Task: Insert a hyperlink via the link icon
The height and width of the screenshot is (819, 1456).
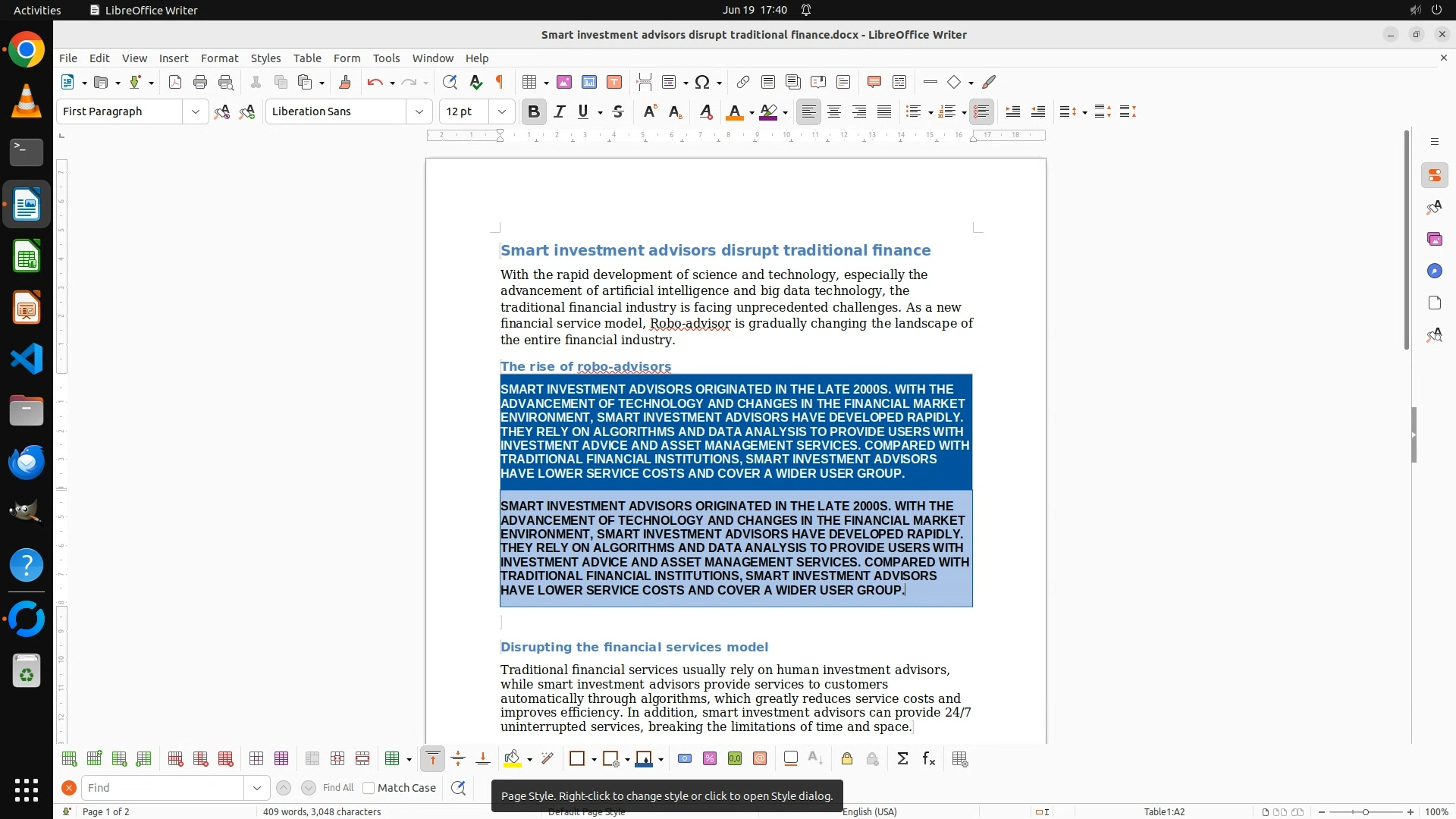Action: pos(743,82)
